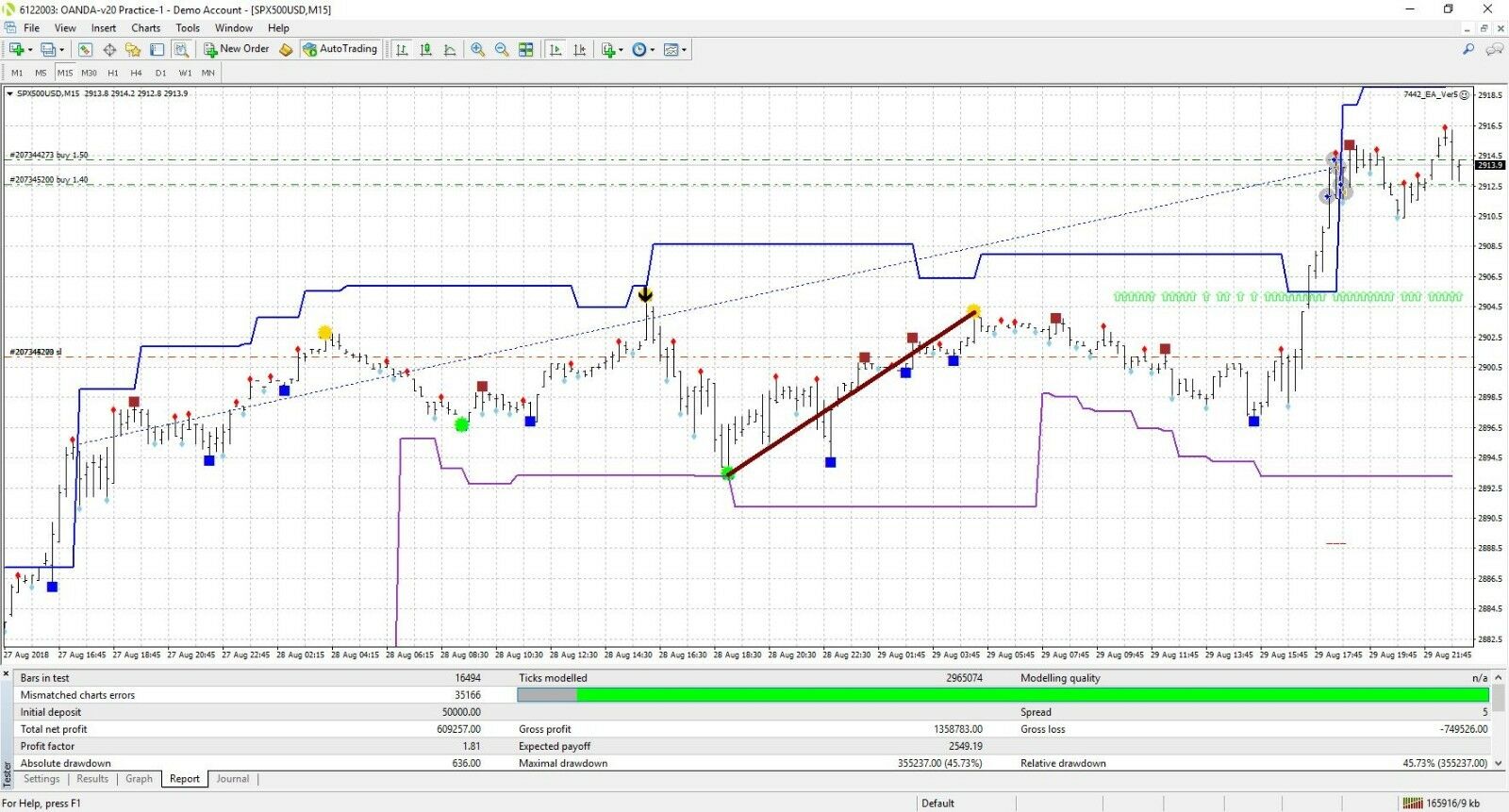
Task: Toggle the AutoTrading button
Action: coord(340,49)
